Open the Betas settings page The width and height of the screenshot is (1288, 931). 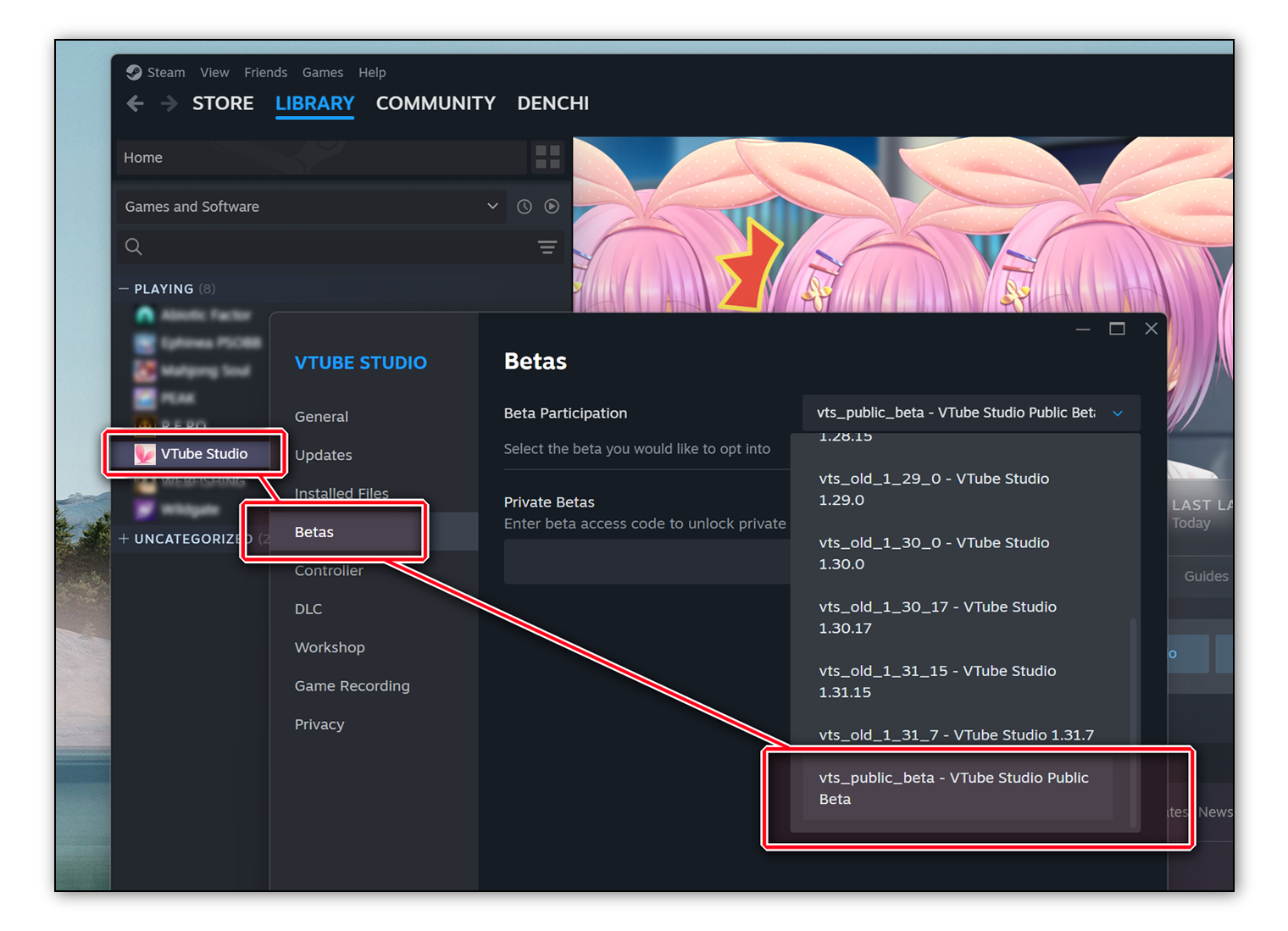(314, 531)
